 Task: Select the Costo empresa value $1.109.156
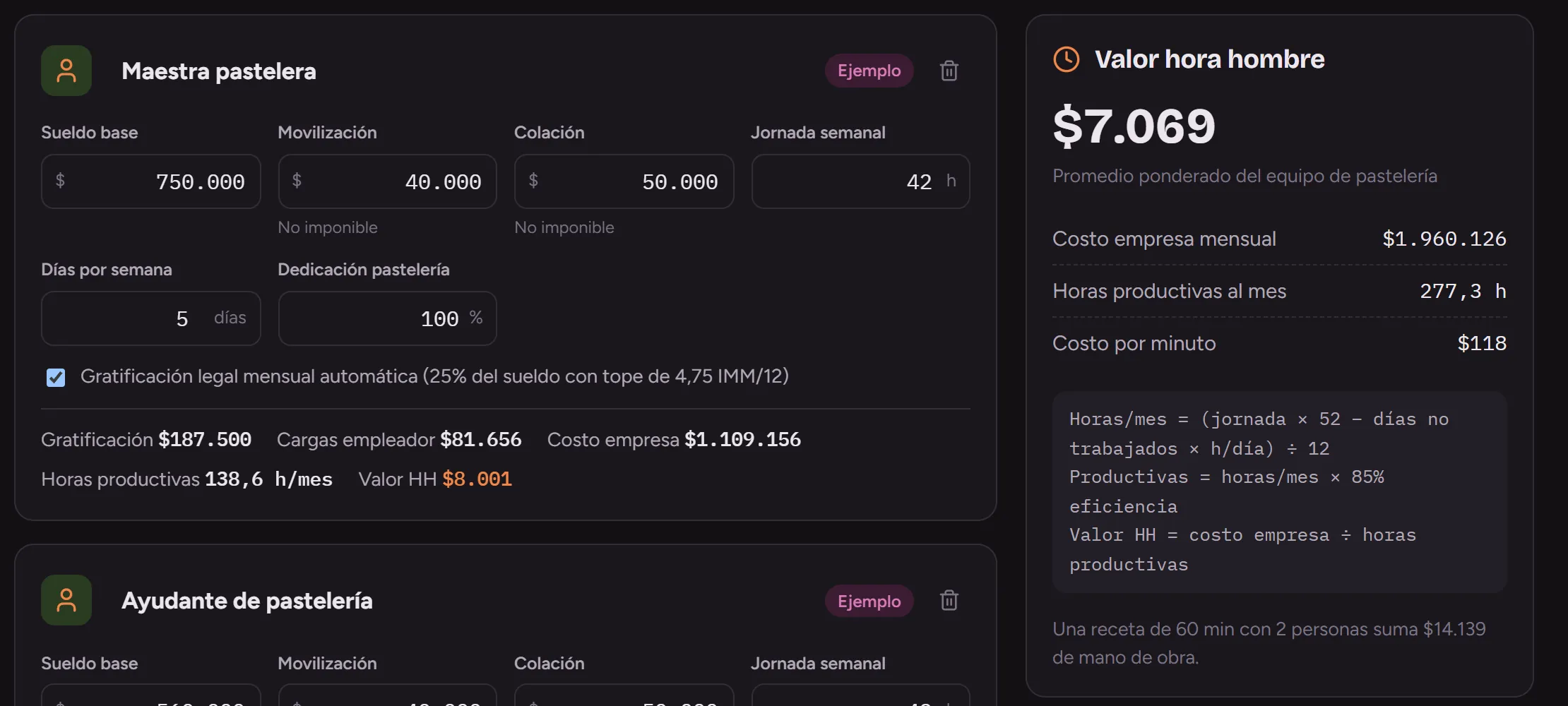click(743, 440)
